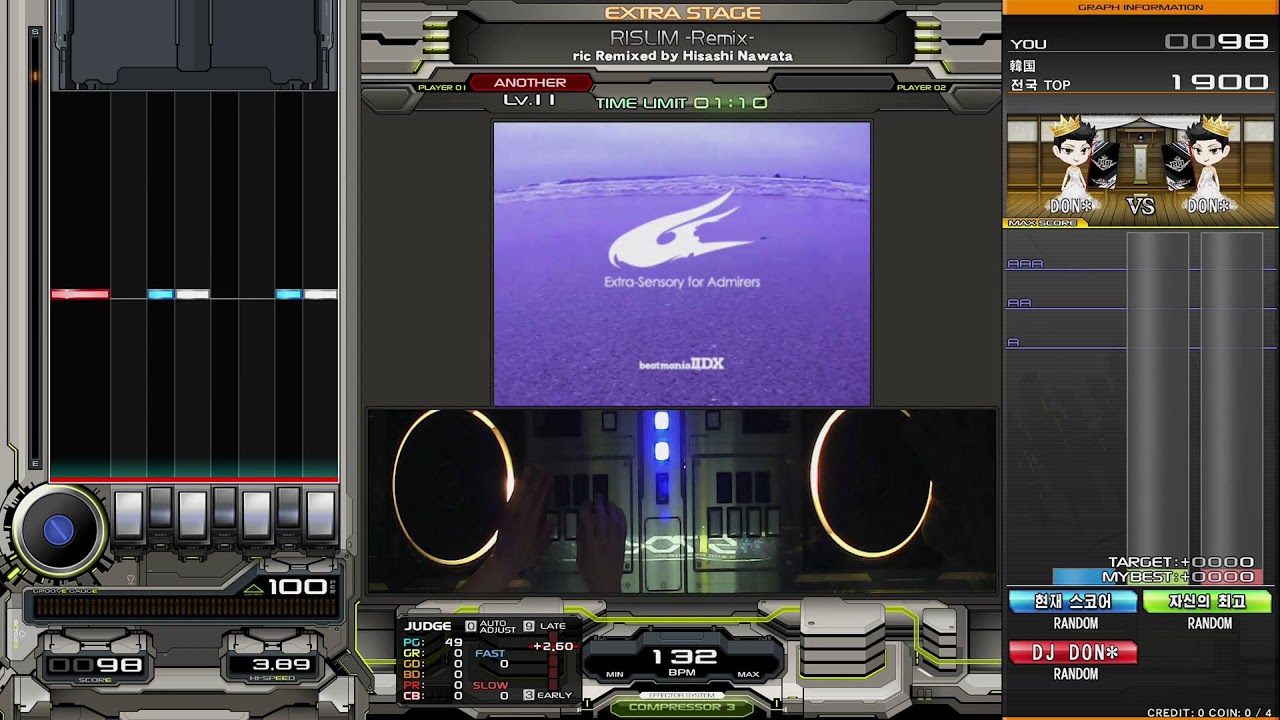The image size is (1280, 720).
Task: Click the triangle icon beside the 100 gauge value
Action: [254, 588]
